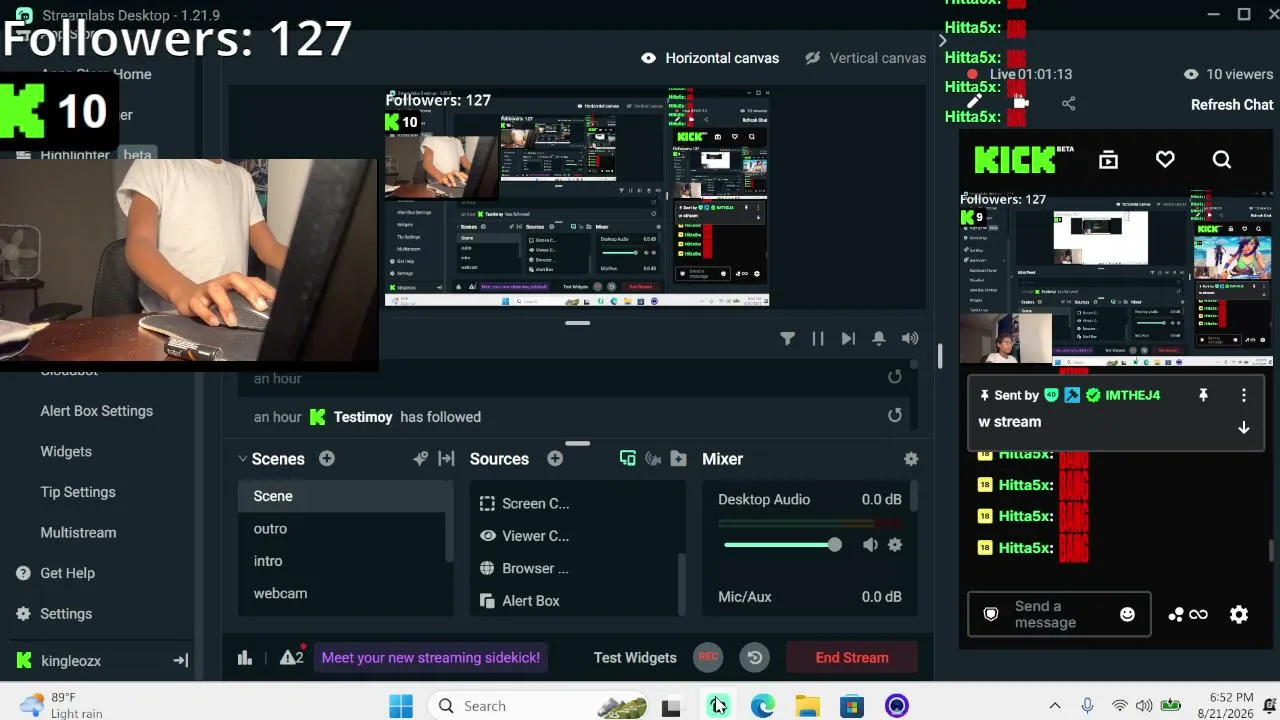
Task: Select the Browser source
Action: click(x=576, y=568)
